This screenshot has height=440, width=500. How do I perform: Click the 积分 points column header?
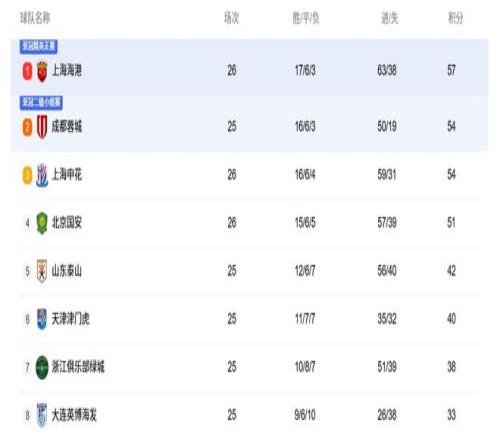coord(455,18)
